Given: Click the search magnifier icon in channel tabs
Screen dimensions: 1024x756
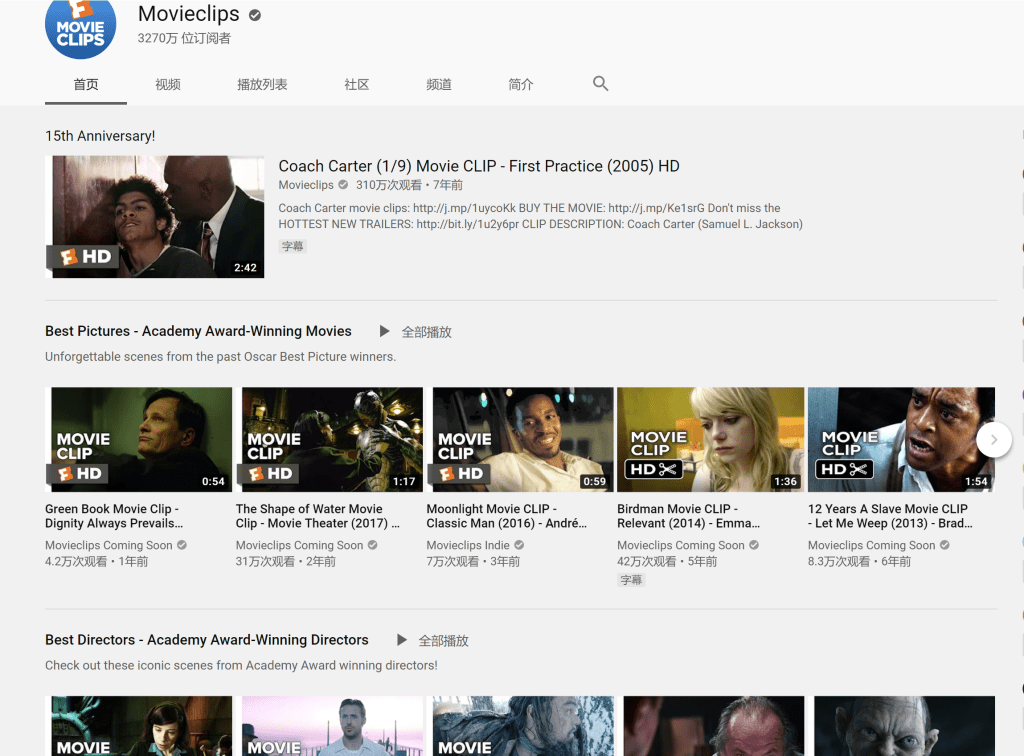Looking at the screenshot, I should pos(600,84).
